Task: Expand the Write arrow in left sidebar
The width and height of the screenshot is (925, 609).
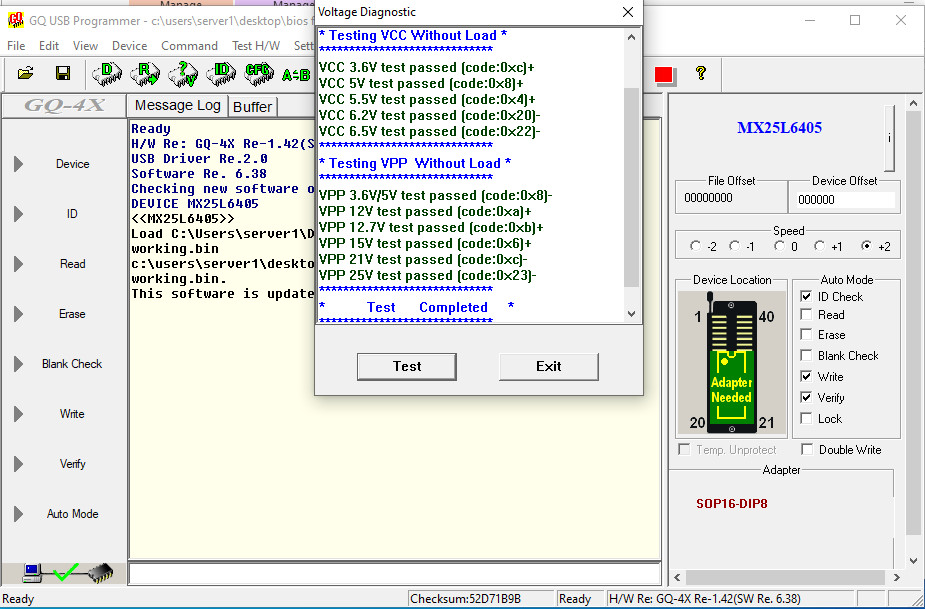Action: [x=18, y=414]
